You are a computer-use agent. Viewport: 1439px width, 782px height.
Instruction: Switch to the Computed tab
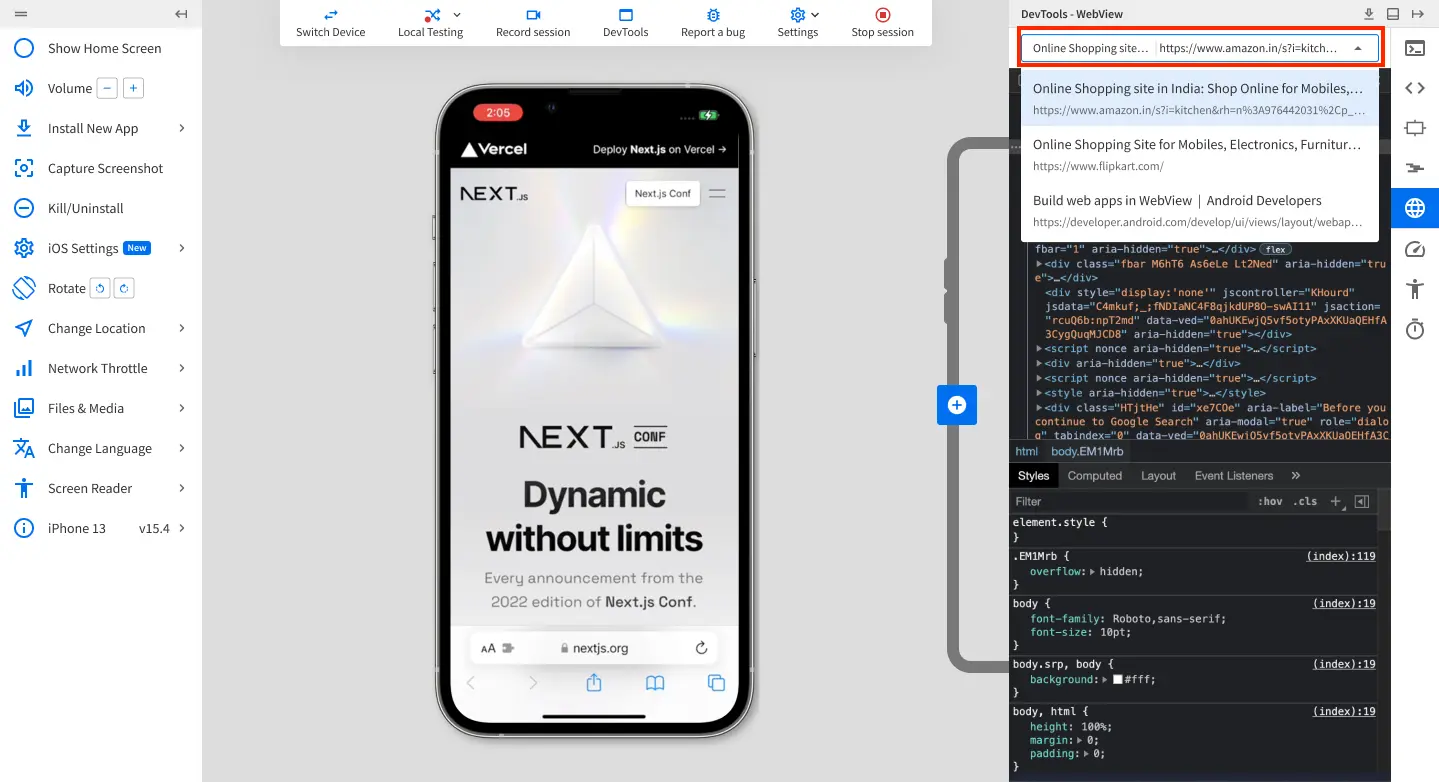point(1094,475)
